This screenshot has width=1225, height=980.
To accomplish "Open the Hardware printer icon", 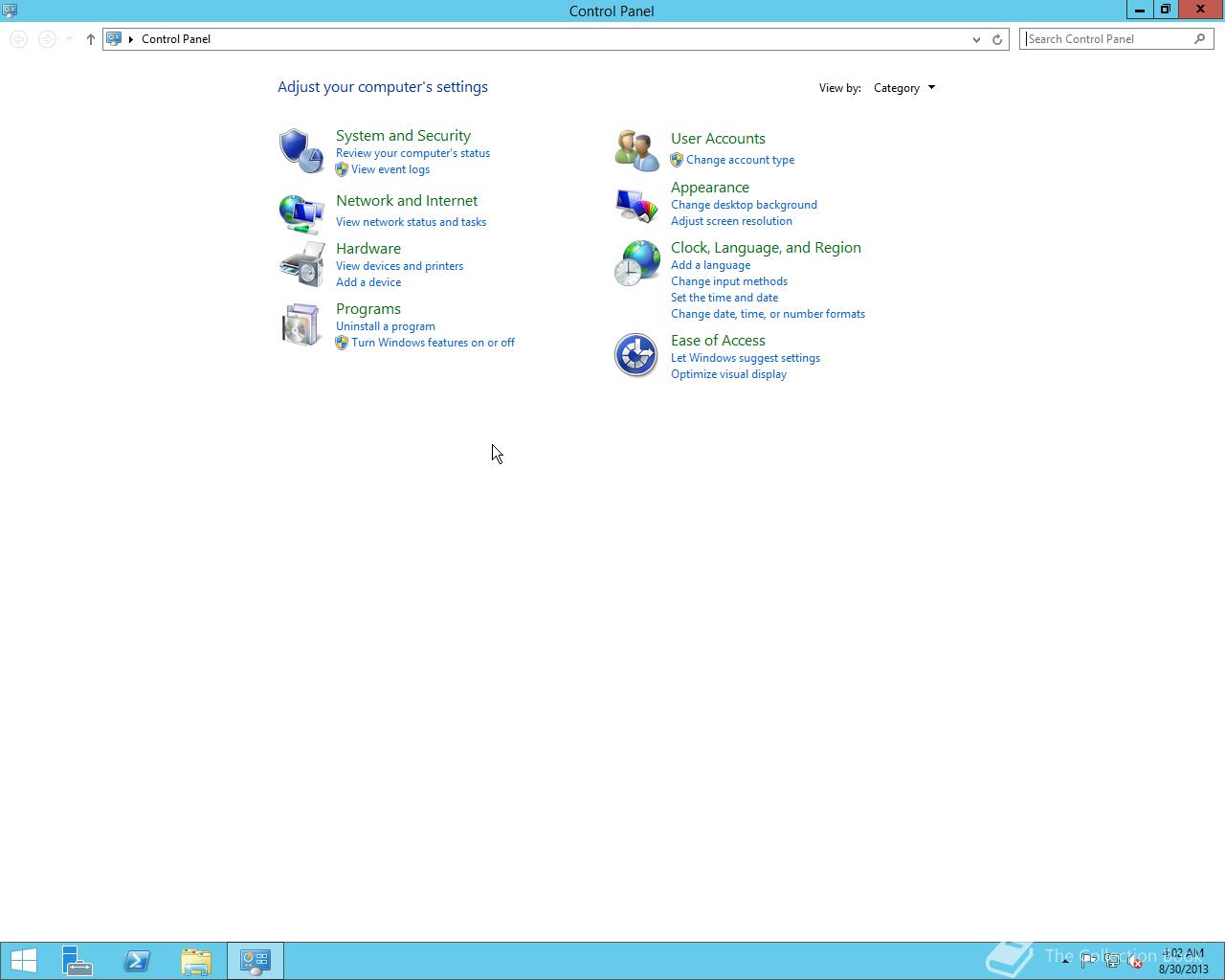I will (301, 264).
